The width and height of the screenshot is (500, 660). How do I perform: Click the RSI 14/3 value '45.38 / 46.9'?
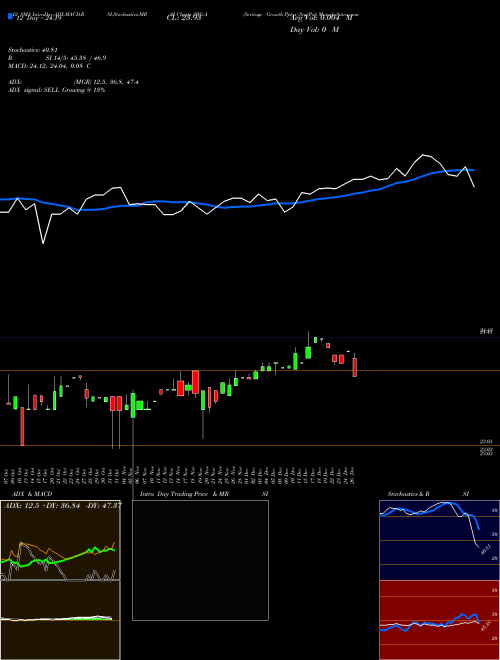[88, 58]
